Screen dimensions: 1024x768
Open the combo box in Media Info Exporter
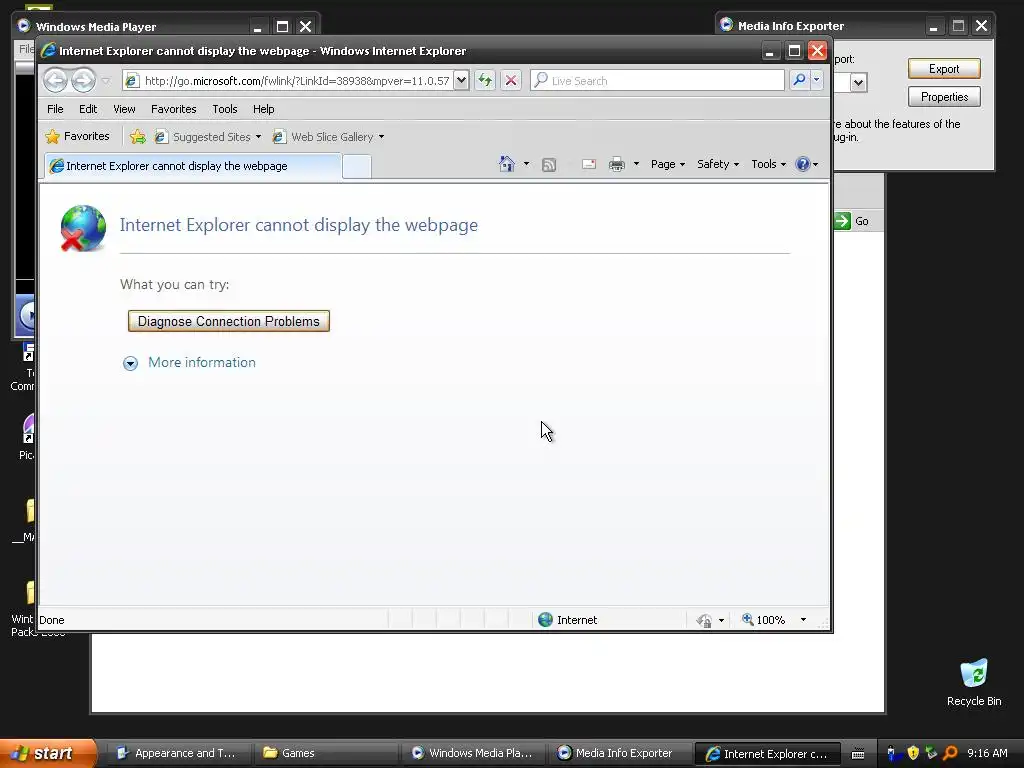[858, 83]
